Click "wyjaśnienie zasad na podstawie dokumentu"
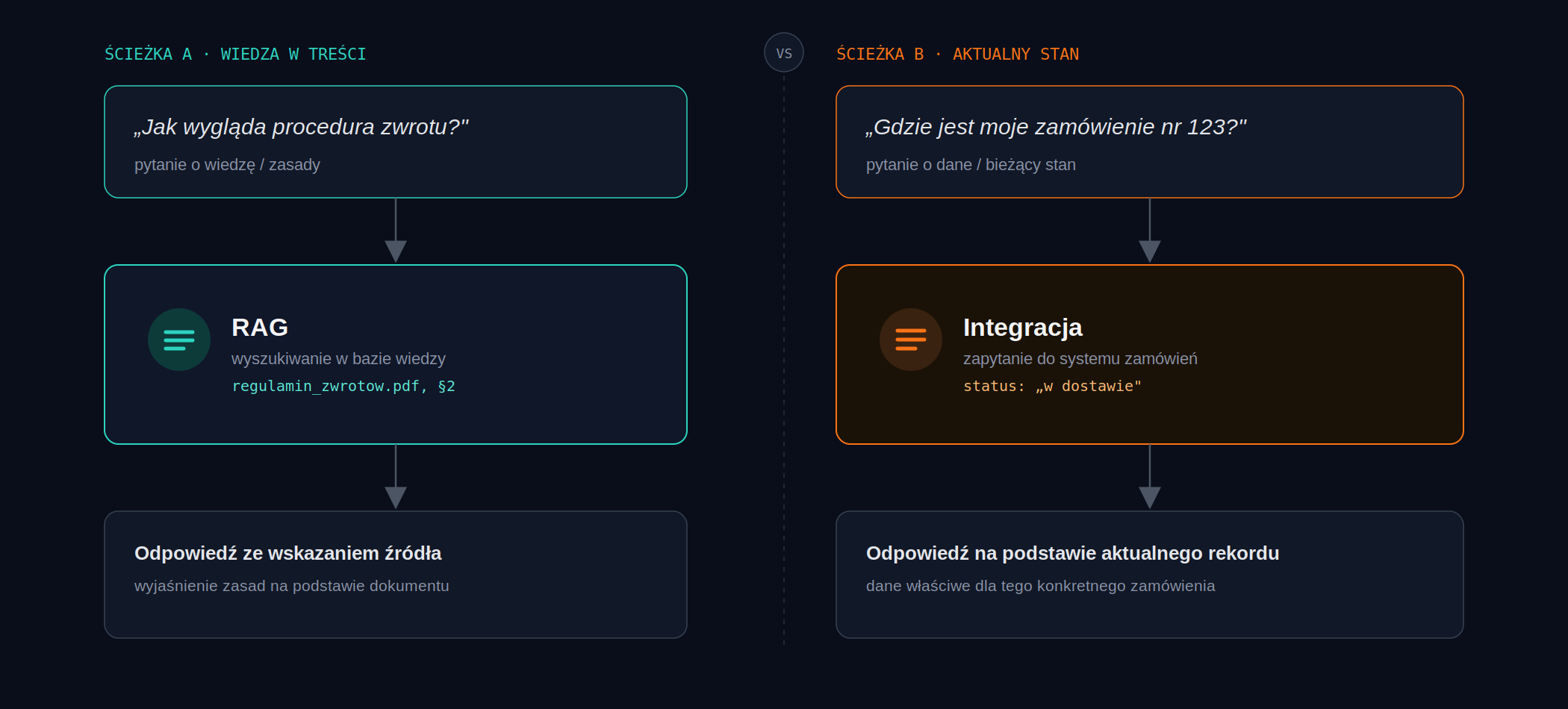Image resolution: width=1568 pixels, height=709 pixels. 292,586
